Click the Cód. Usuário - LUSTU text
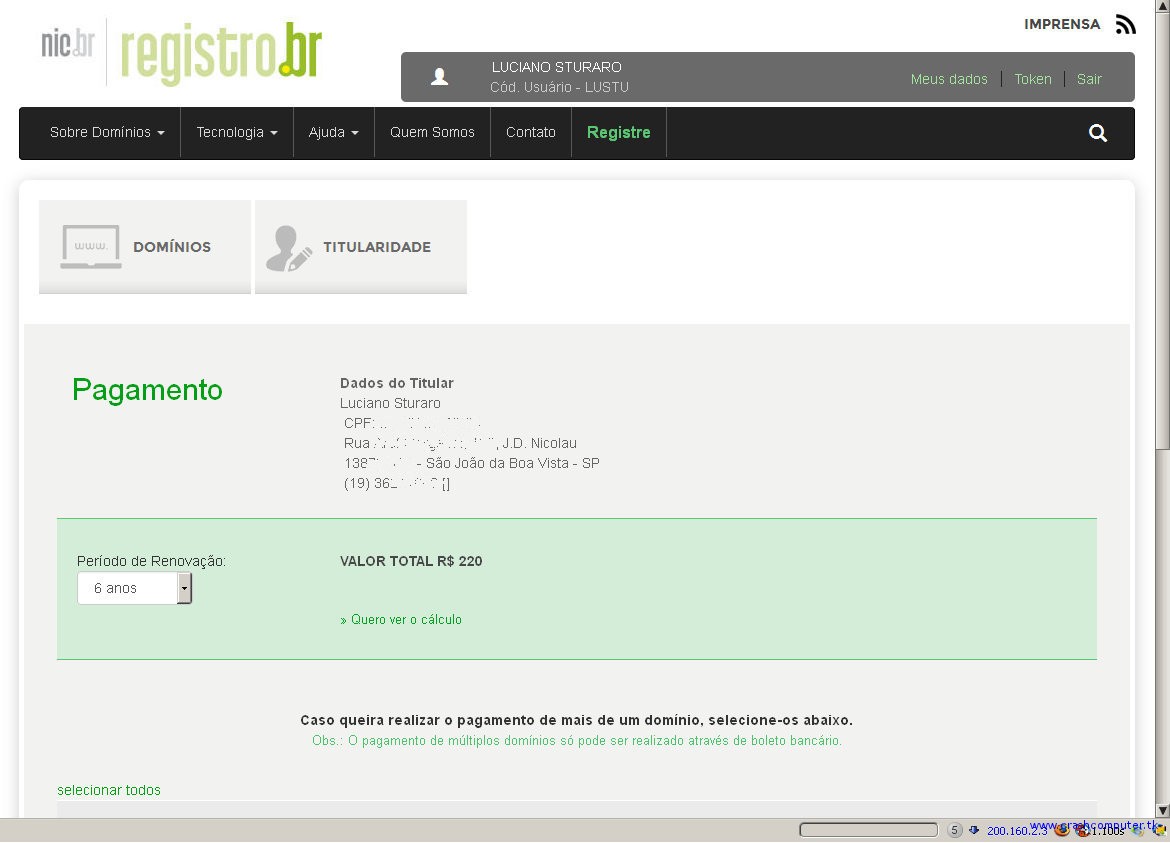Viewport: 1170px width, 843px height. pos(559,87)
